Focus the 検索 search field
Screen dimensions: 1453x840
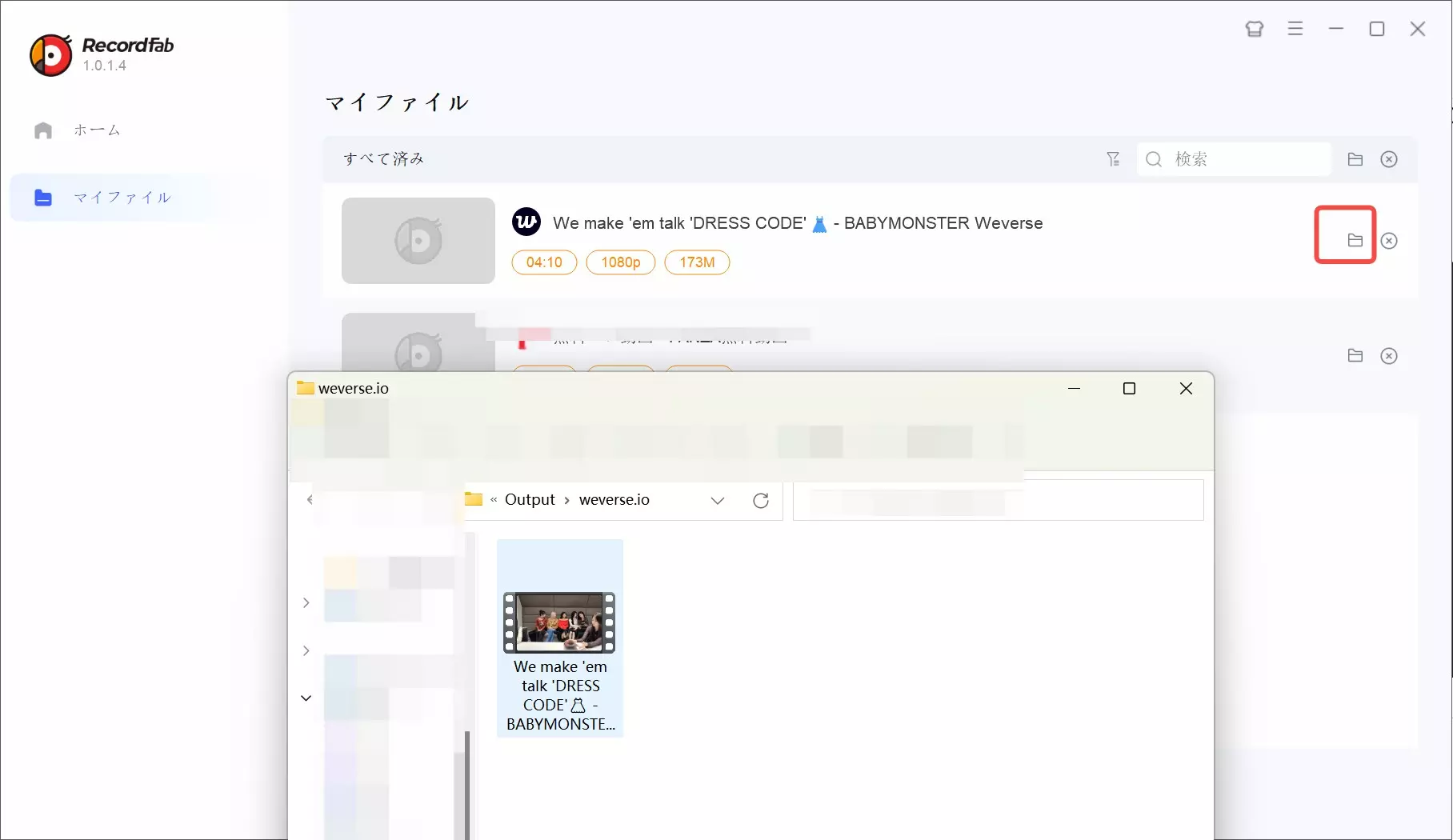tap(1235, 159)
